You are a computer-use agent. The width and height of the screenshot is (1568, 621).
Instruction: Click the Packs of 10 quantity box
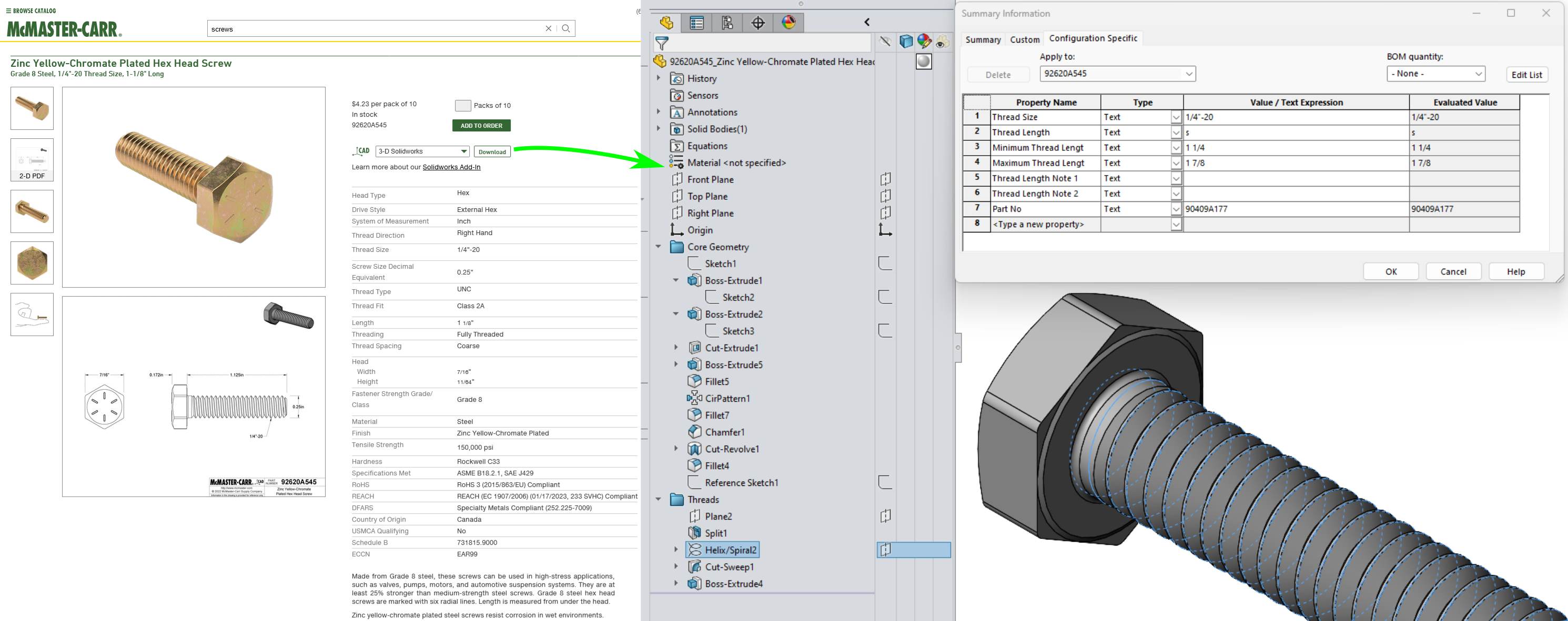point(462,106)
